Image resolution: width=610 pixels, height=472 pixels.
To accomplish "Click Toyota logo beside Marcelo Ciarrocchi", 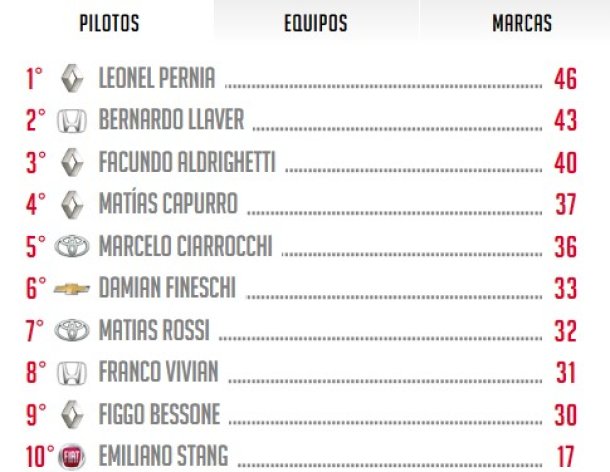I will click(72, 246).
